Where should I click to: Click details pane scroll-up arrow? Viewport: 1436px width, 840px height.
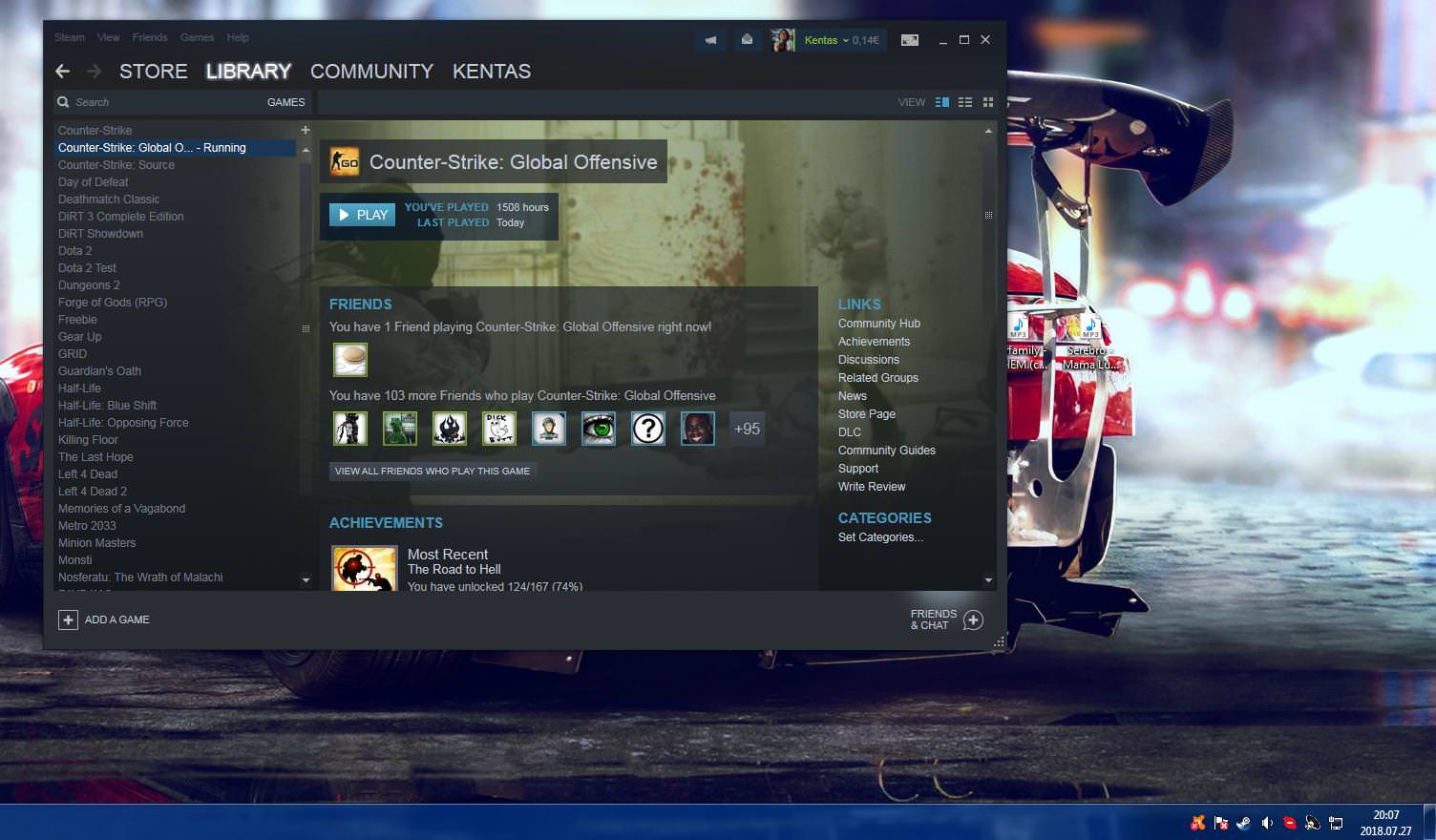tap(988, 130)
